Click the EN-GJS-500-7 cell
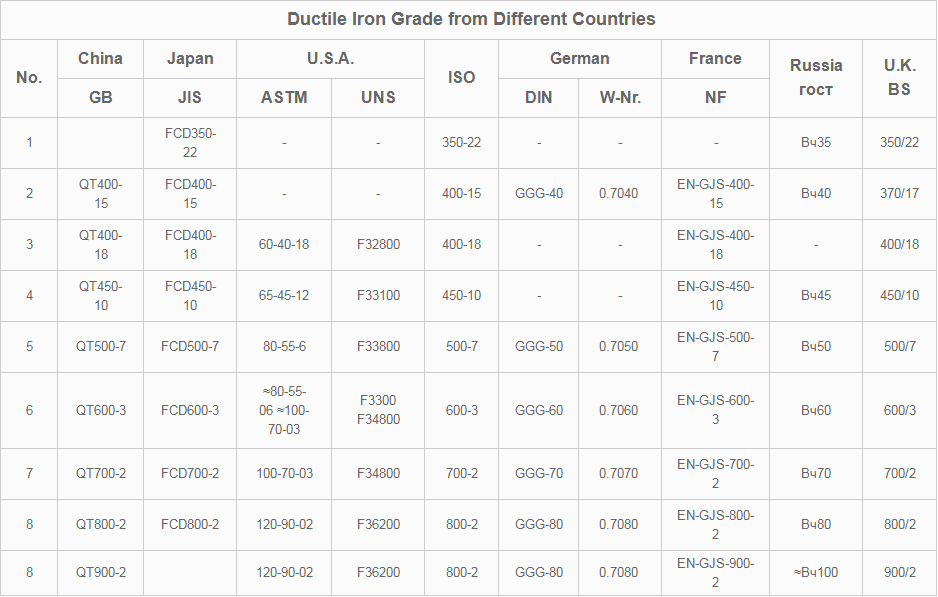938x597 pixels. [715, 346]
